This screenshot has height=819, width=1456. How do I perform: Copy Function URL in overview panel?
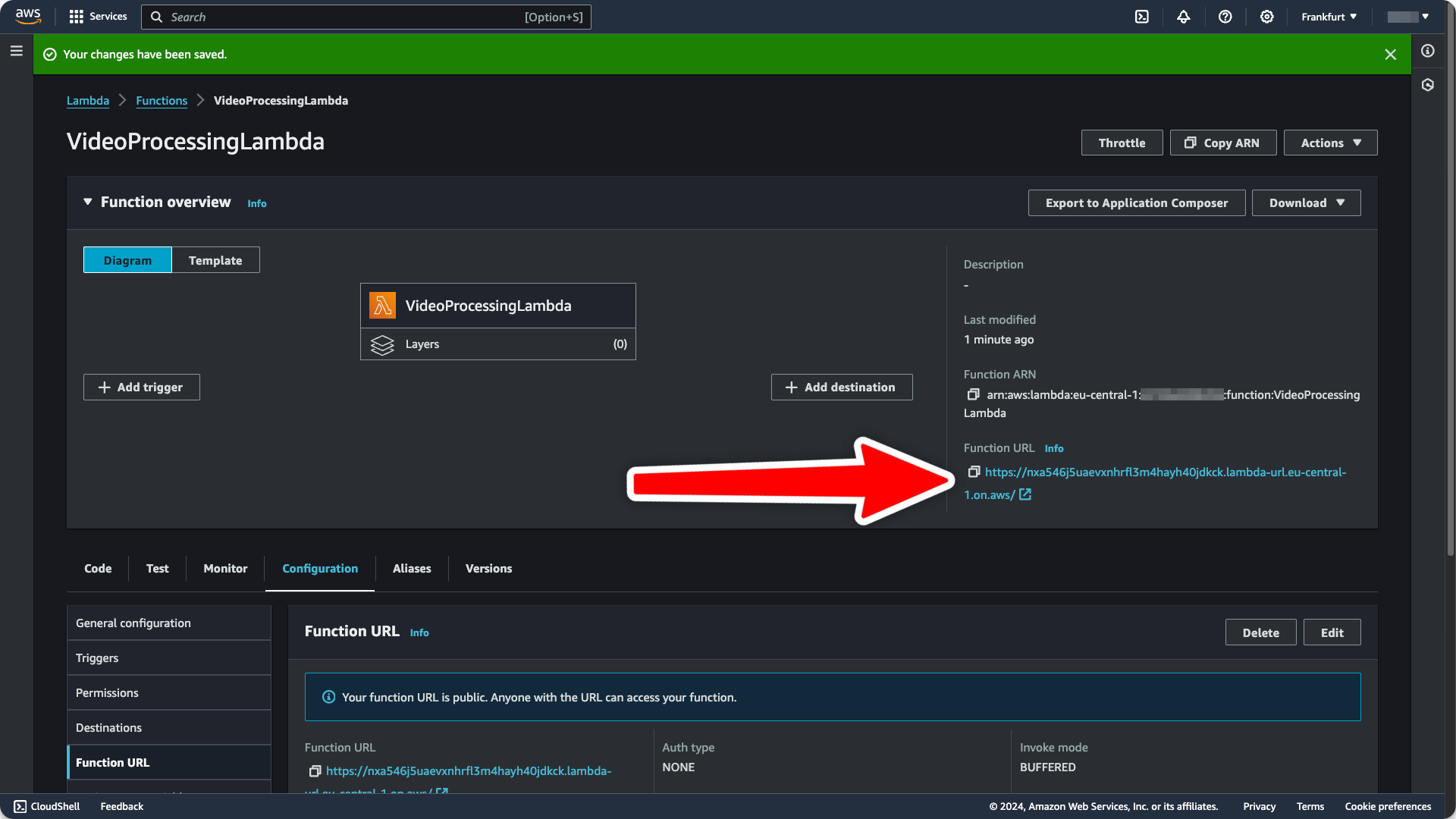(x=974, y=472)
